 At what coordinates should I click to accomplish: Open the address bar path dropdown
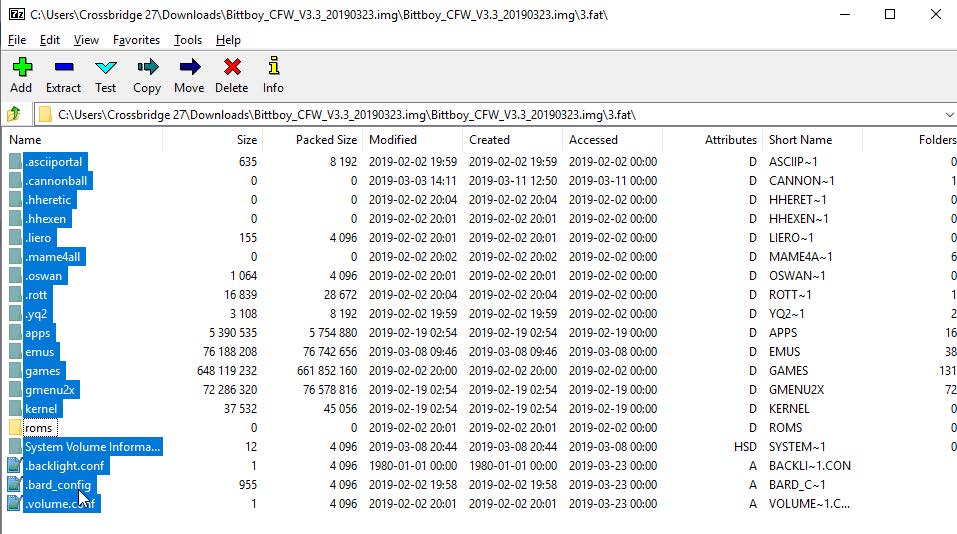pyautogui.click(x=949, y=115)
